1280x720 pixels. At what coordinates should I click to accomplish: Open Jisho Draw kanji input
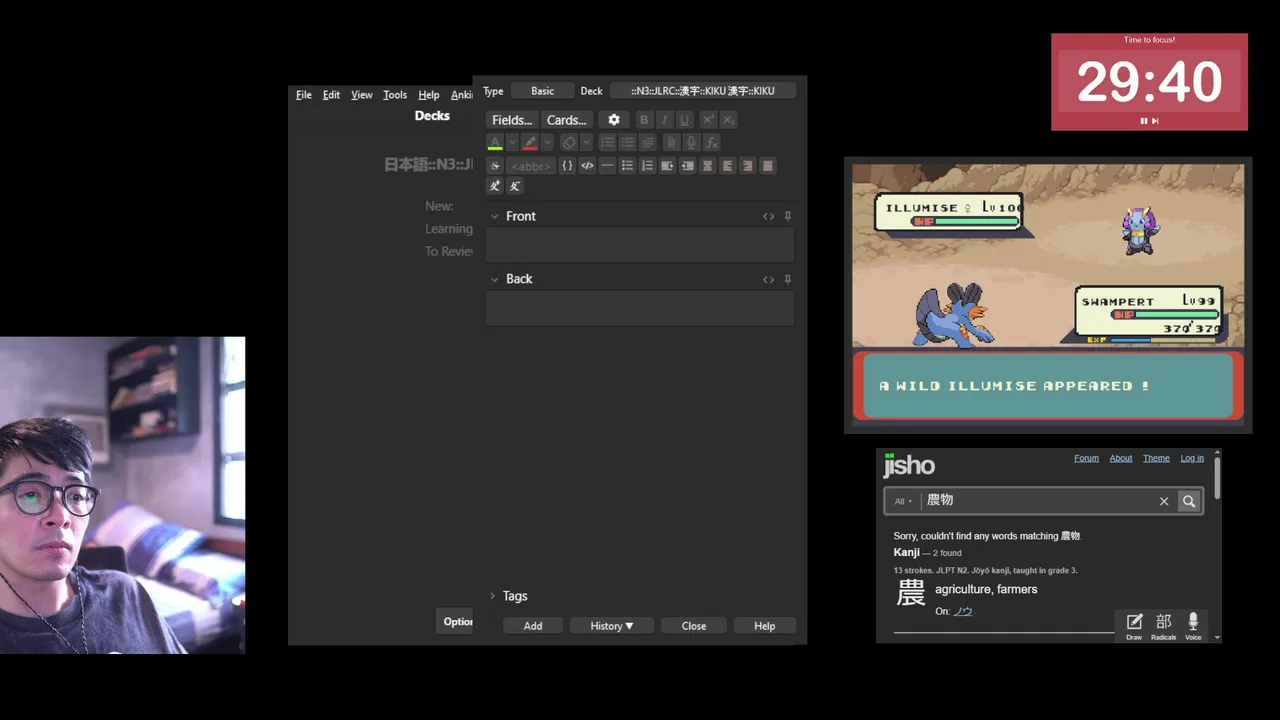(x=1134, y=626)
